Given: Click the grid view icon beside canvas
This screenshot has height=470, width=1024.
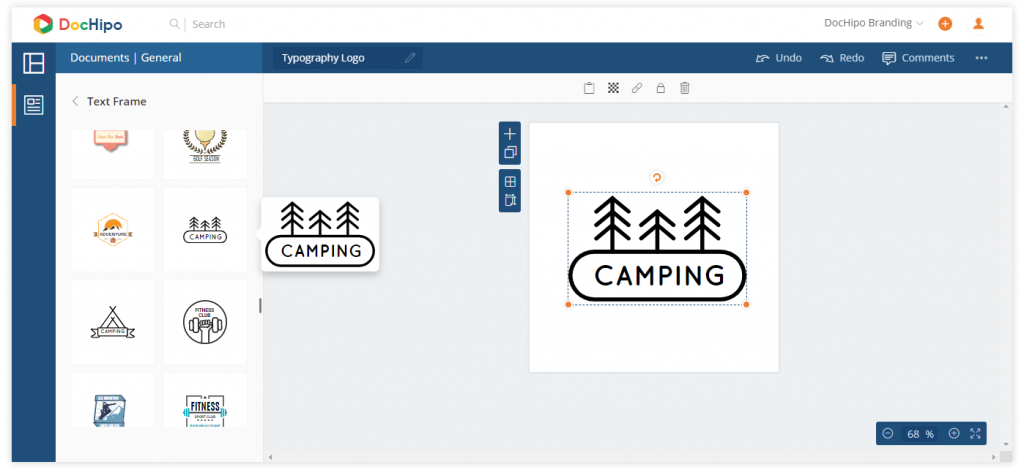Looking at the screenshot, I should click(510, 182).
